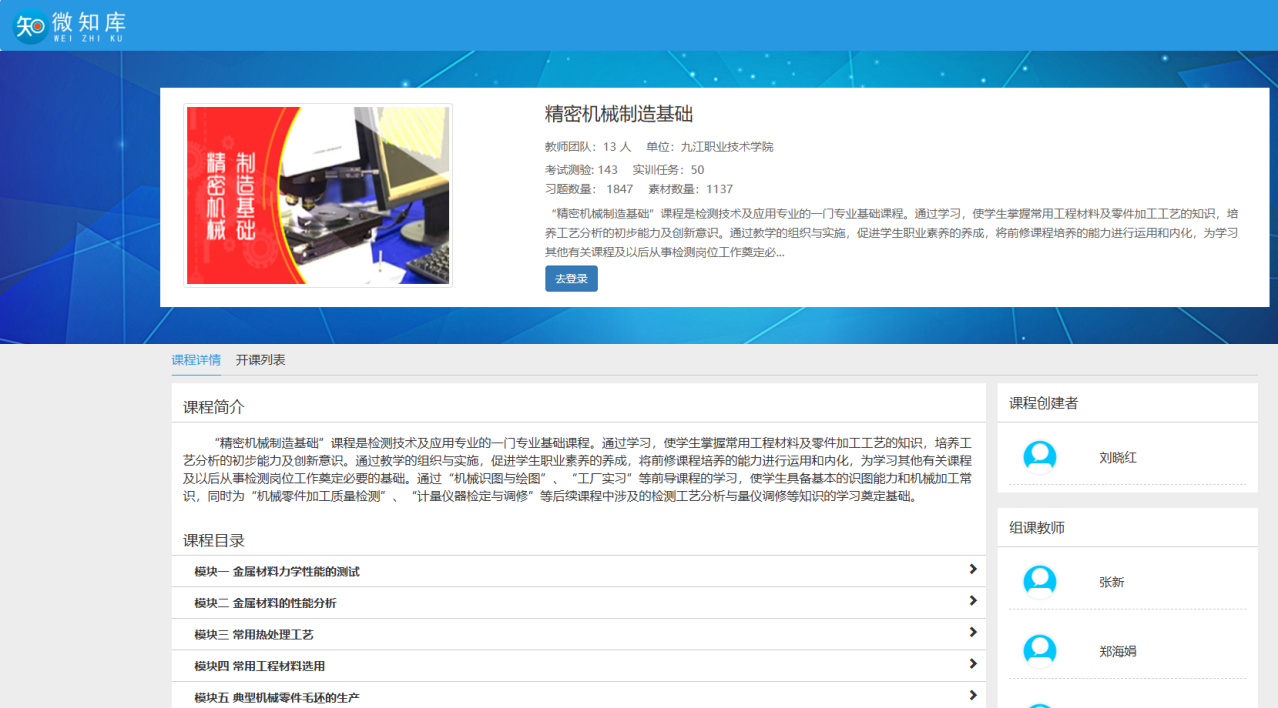Expand chevron for 模块五 典型机械零件毛坯的生产

[x=972, y=696]
